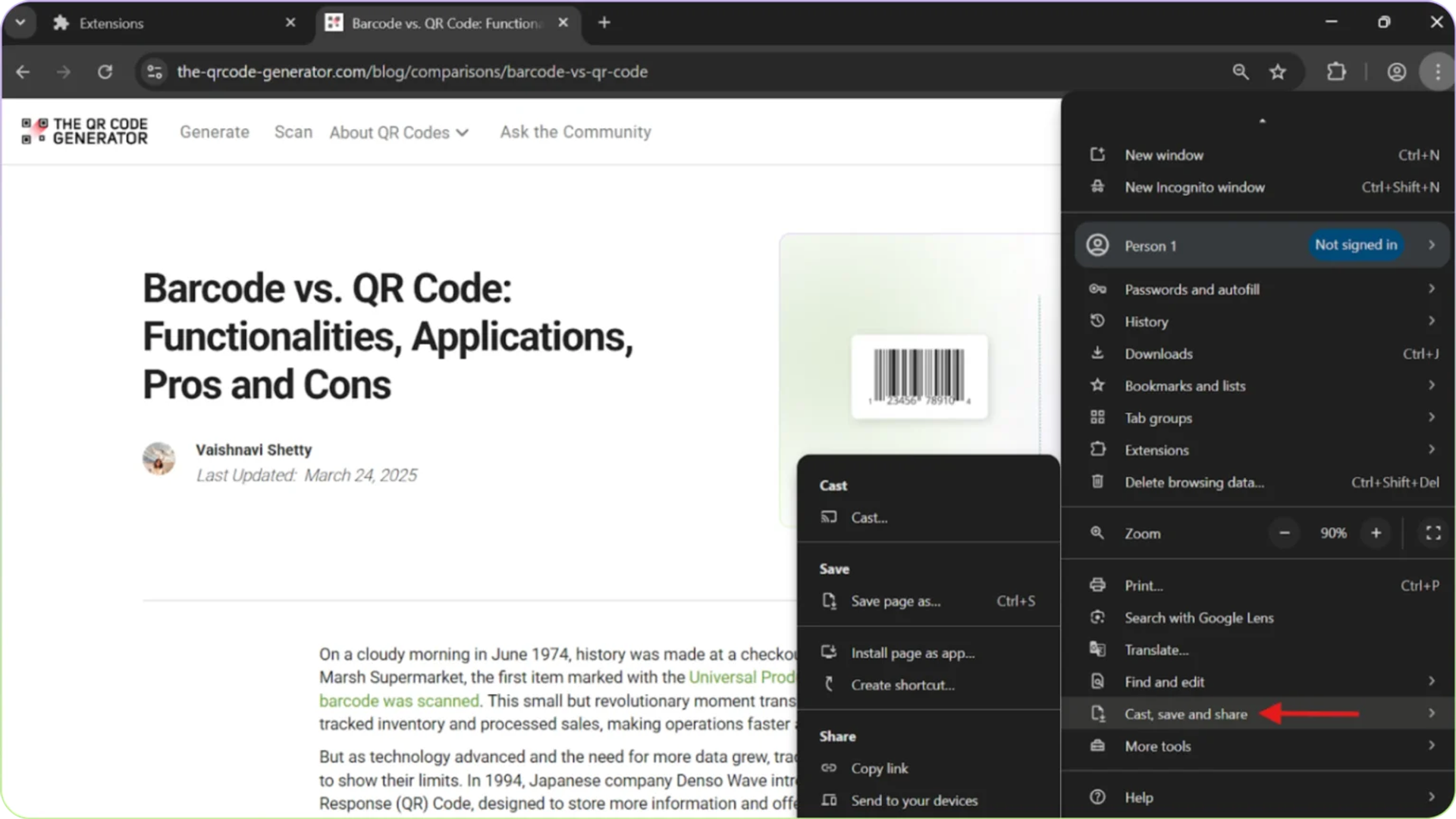1456x819 pixels.
Task: Open the Generate page link
Action: [x=215, y=132]
